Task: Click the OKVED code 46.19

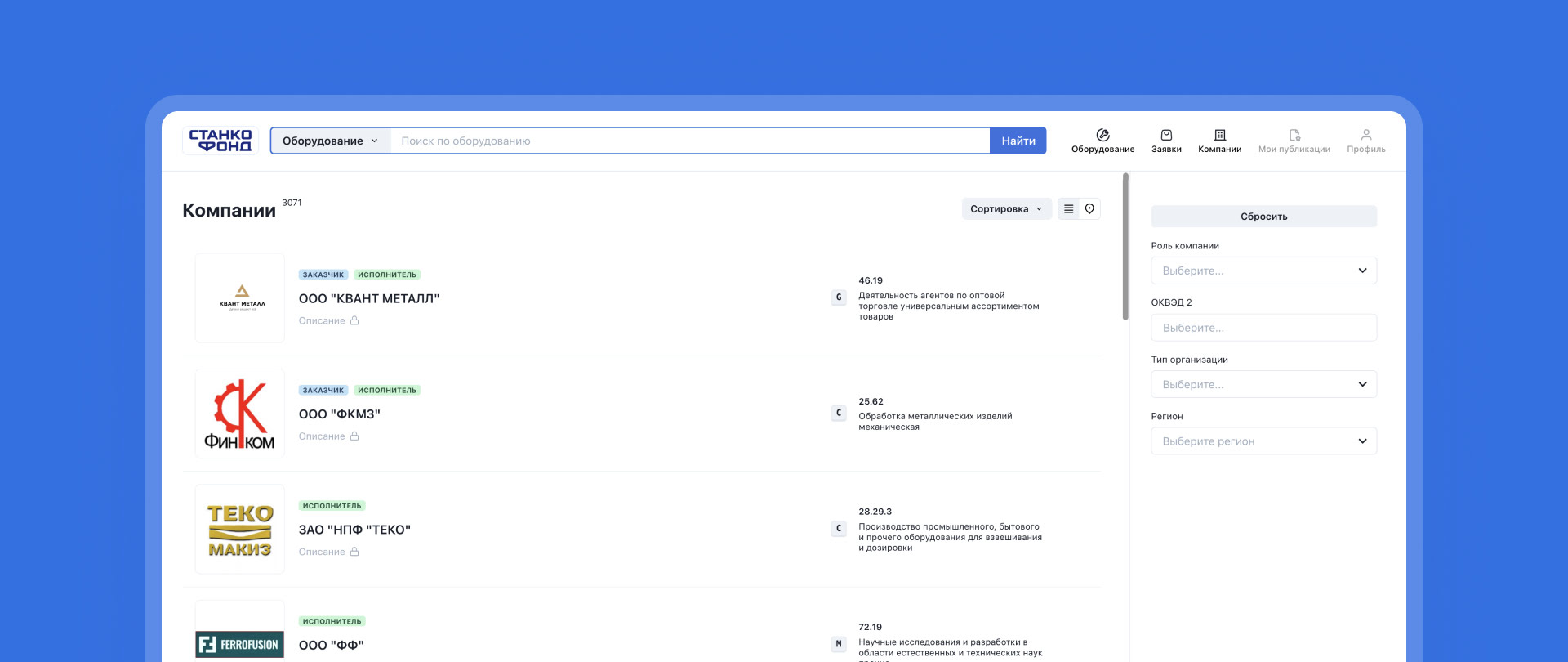Action: pos(871,280)
